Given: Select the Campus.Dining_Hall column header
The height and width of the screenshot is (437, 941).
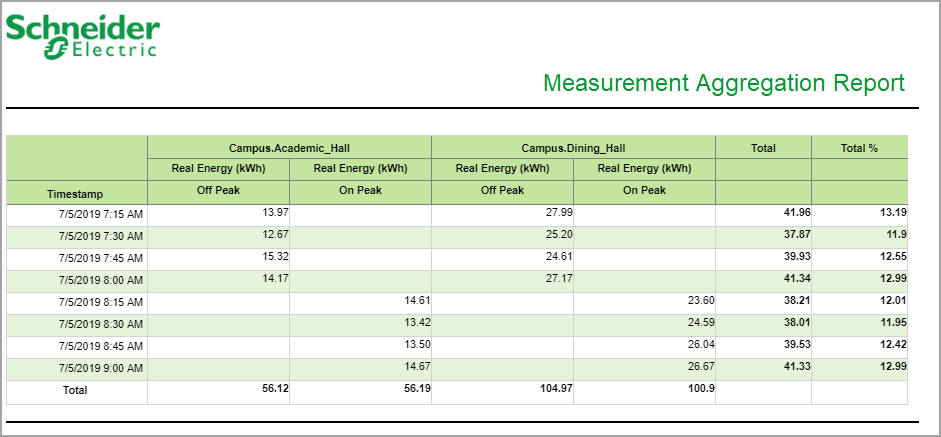Looking at the screenshot, I should click(x=573, y=147).
